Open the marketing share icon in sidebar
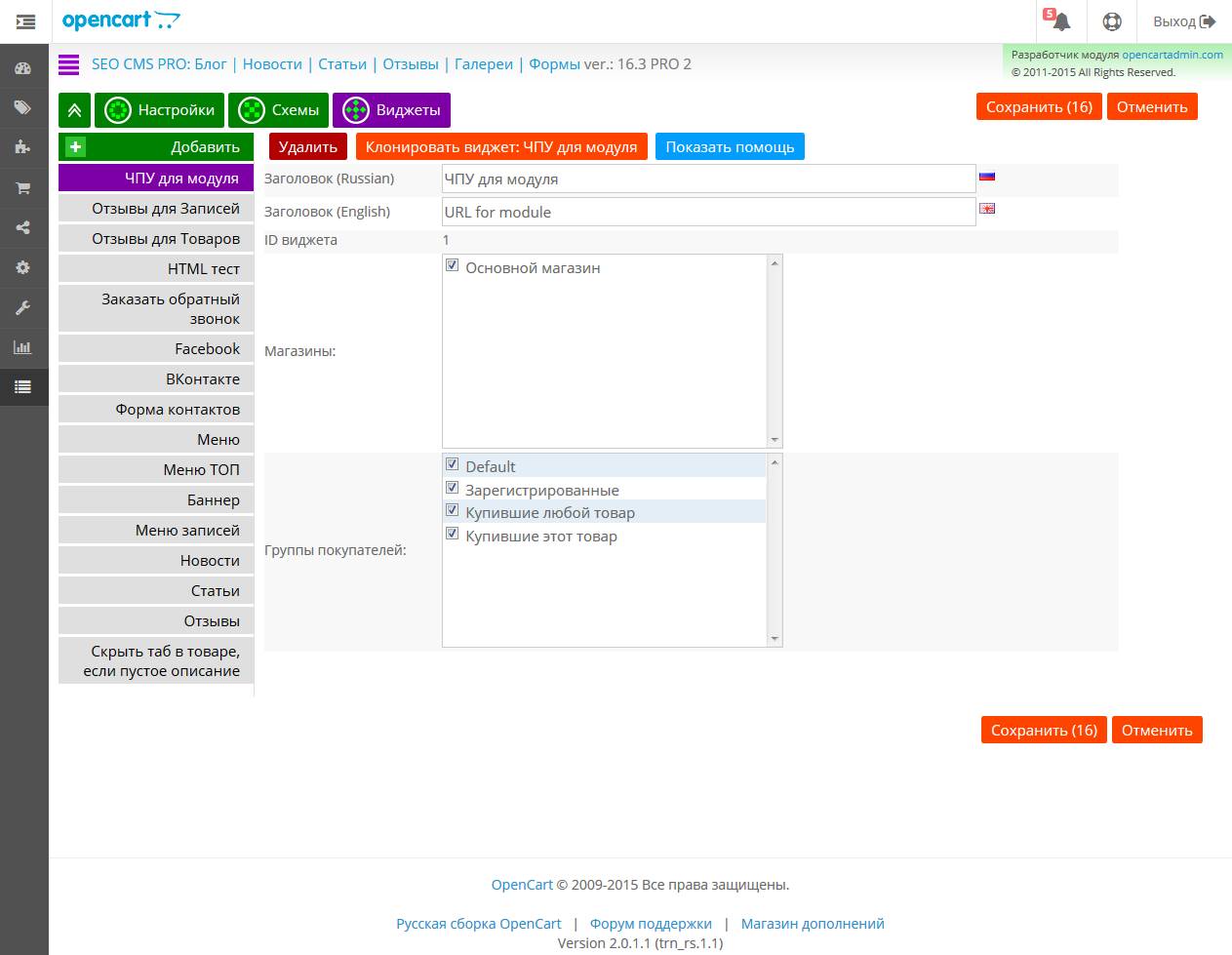The height and width of the screenshot is (955, 1232). coord(22,227)
